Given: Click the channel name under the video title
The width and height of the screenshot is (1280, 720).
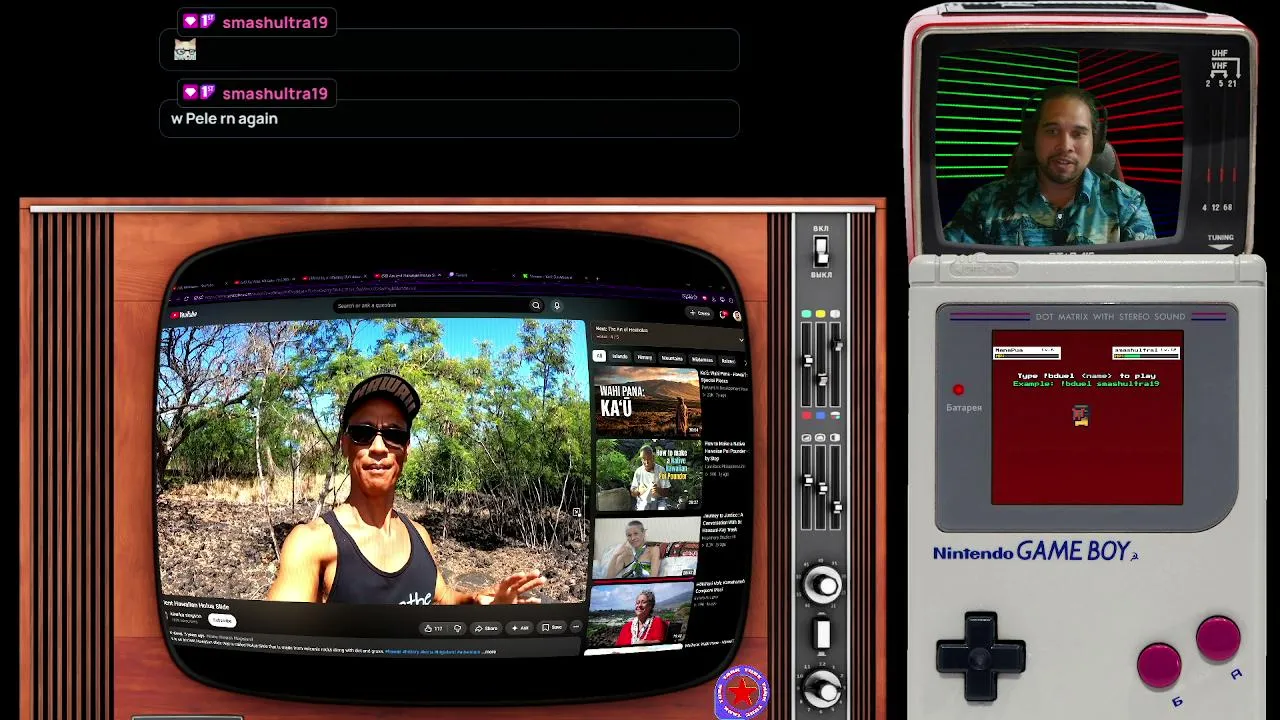Looking at the screenshot, I should [x=185, y=616].
